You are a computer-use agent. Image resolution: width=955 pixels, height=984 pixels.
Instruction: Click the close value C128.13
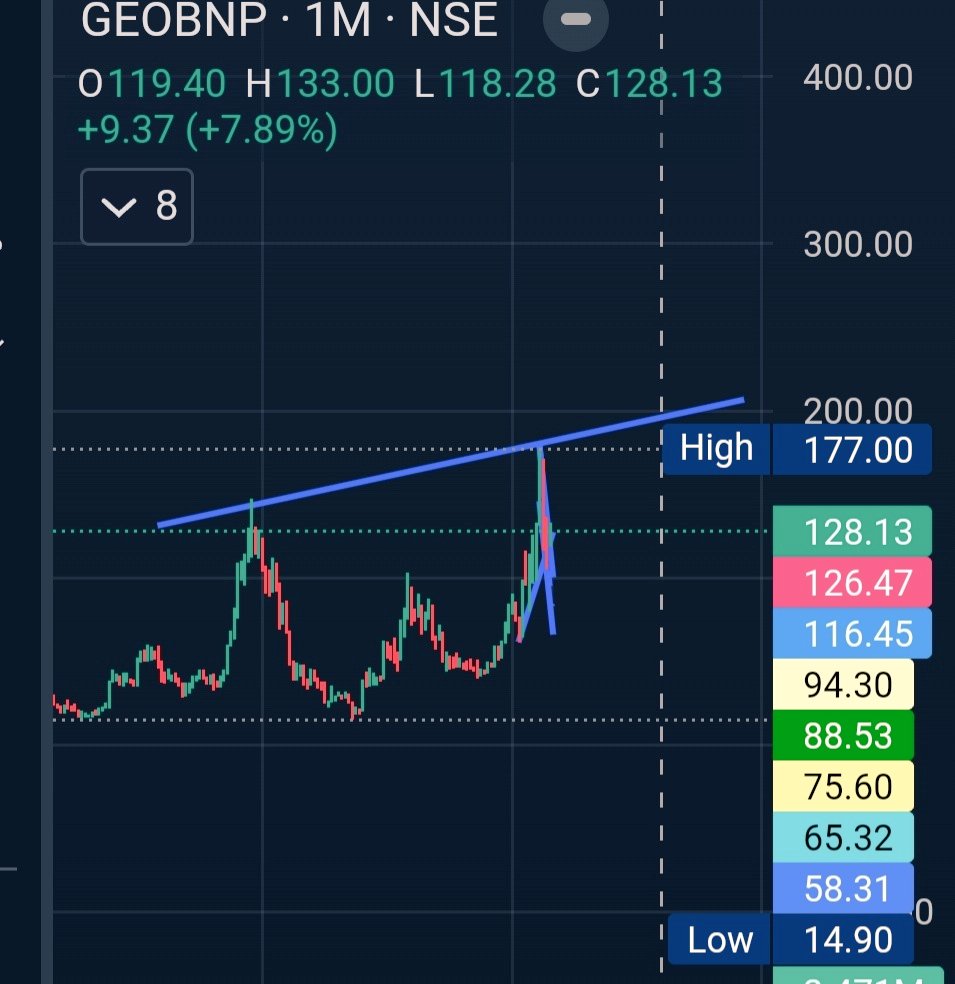click(x=649, y=84)
